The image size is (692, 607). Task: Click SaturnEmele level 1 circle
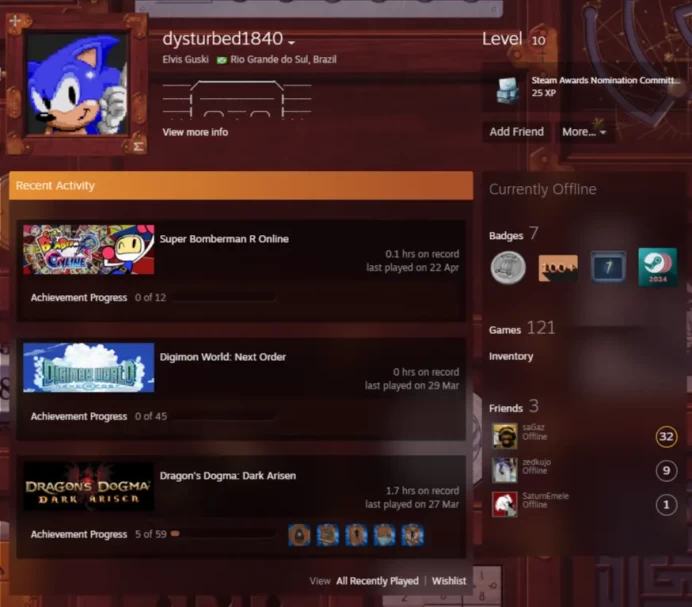[666, 505]
